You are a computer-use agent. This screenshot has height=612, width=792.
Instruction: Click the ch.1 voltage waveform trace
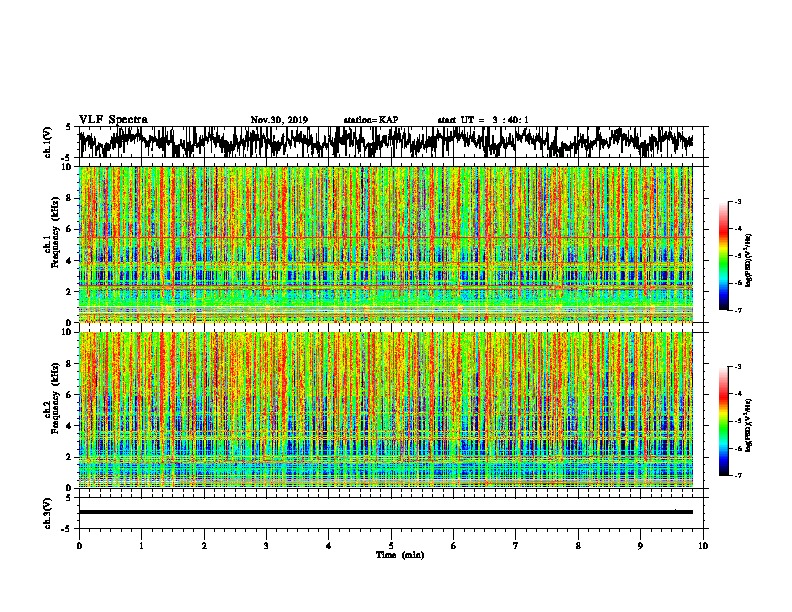385,142
